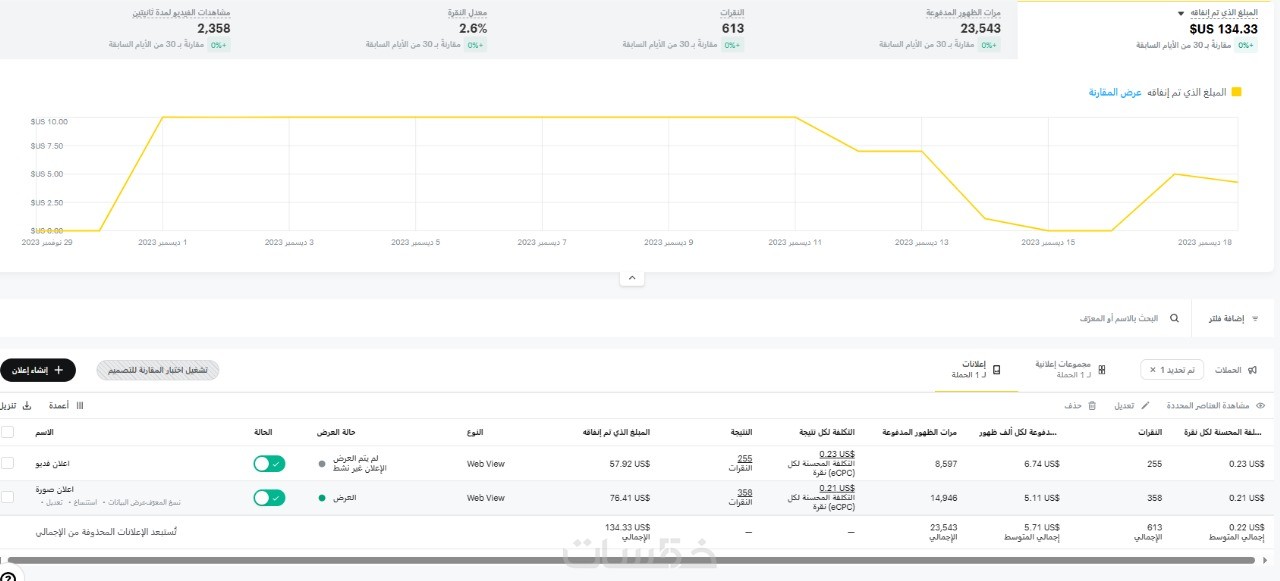Open the columns settings icon

click(x=80, y=406)
